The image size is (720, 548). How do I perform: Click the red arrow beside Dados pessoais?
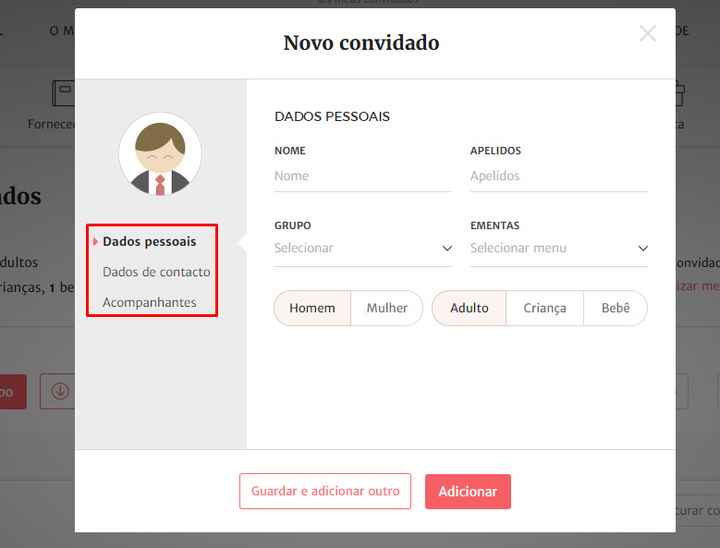(x=95, y=242)
